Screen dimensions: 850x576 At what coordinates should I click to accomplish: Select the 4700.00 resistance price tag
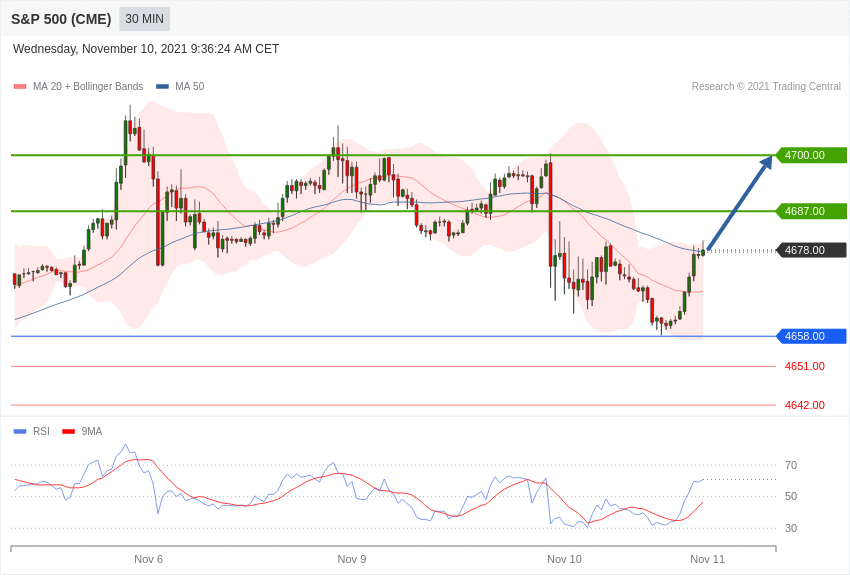click(x=812, y=155)
